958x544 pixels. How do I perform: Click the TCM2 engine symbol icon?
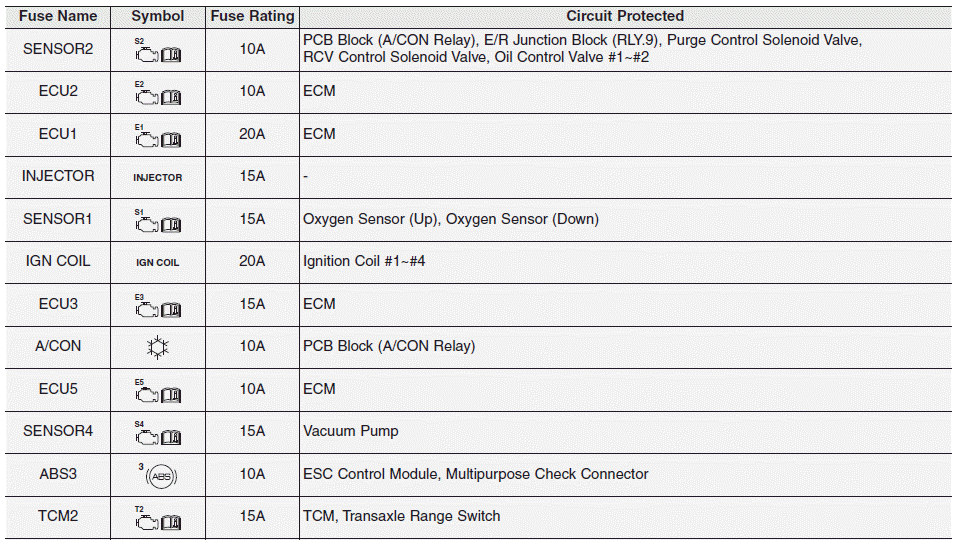click(x=158, y=521)
